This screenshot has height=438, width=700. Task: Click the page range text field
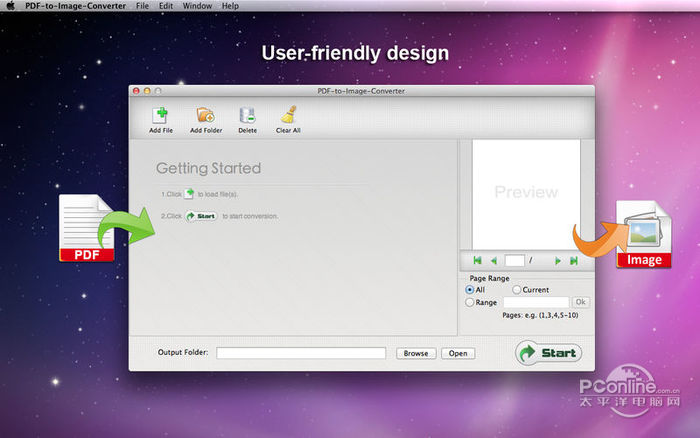coord(536,302)
